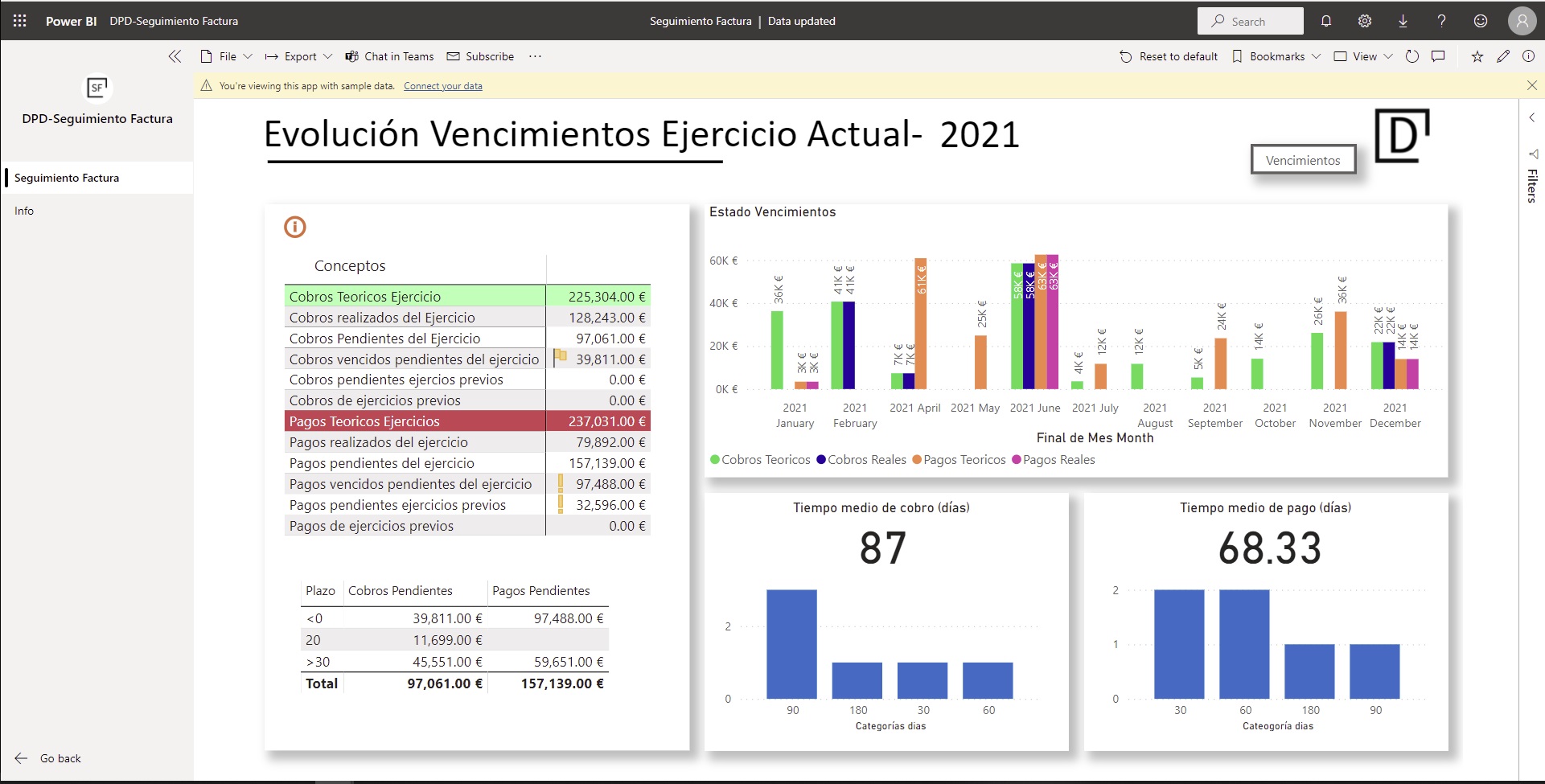Open the help question mark icon
This screenshot has width=1545, height=784.
click(x=1442, y=21)
